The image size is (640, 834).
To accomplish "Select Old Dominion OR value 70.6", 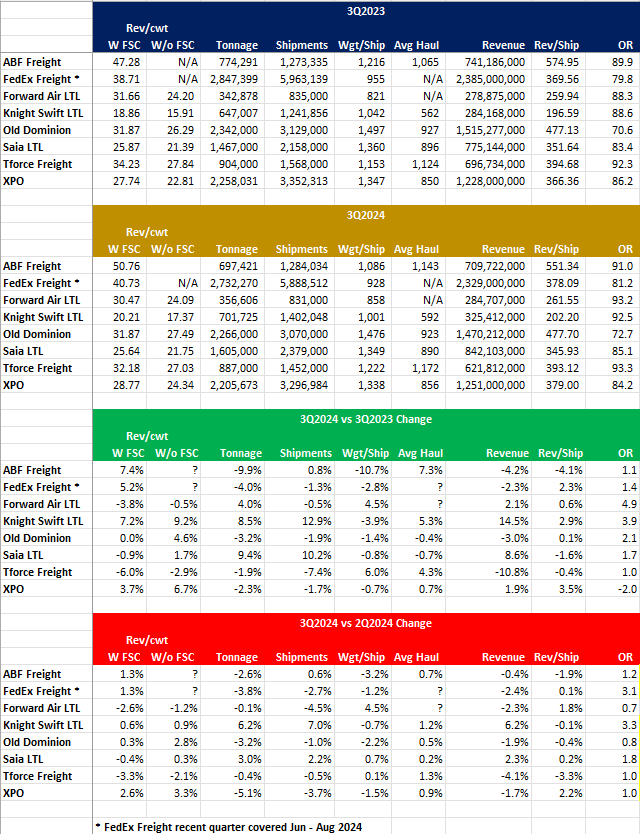I will point(622,130).
